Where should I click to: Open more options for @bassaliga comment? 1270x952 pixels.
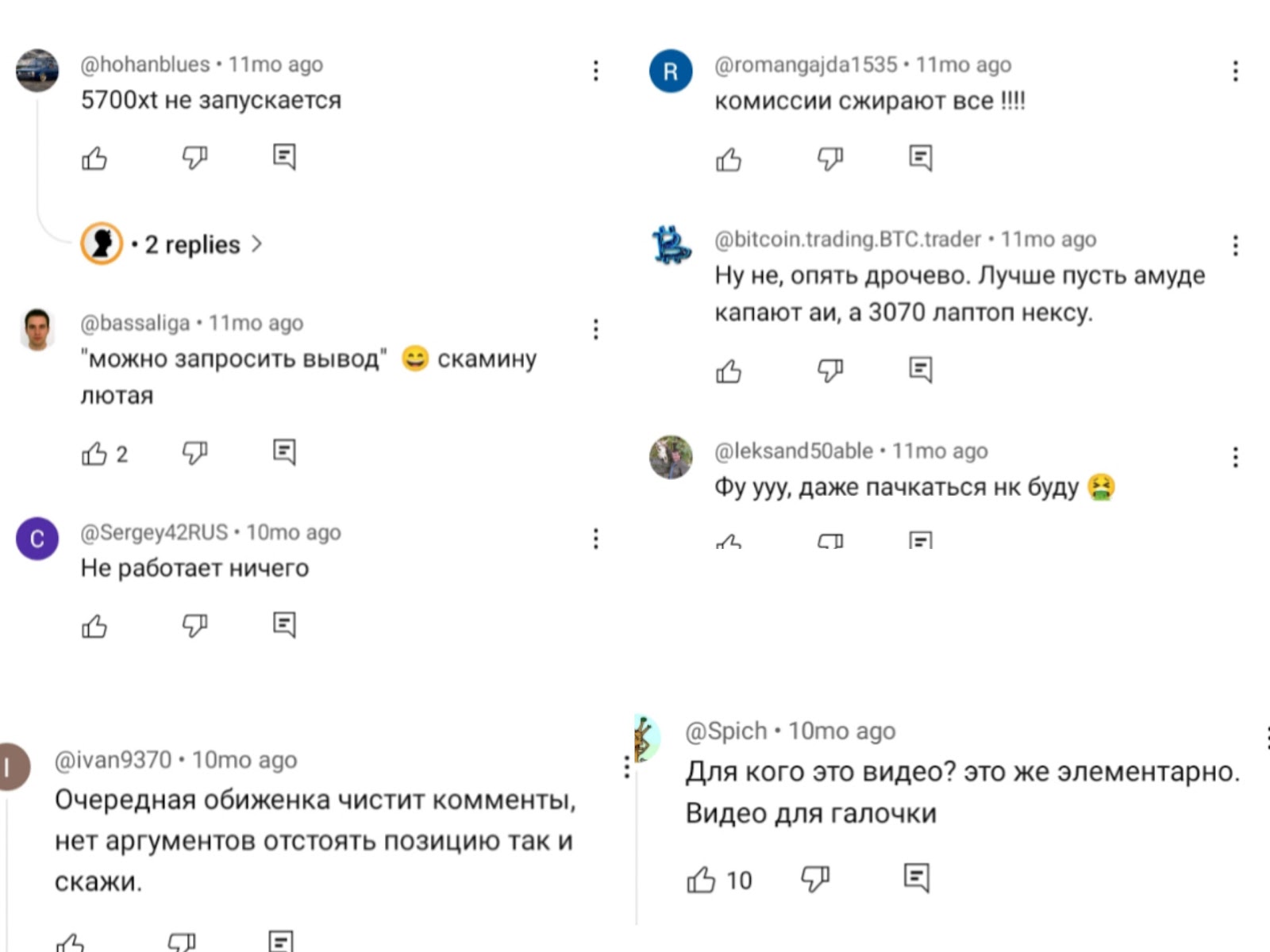click(595, 329)
